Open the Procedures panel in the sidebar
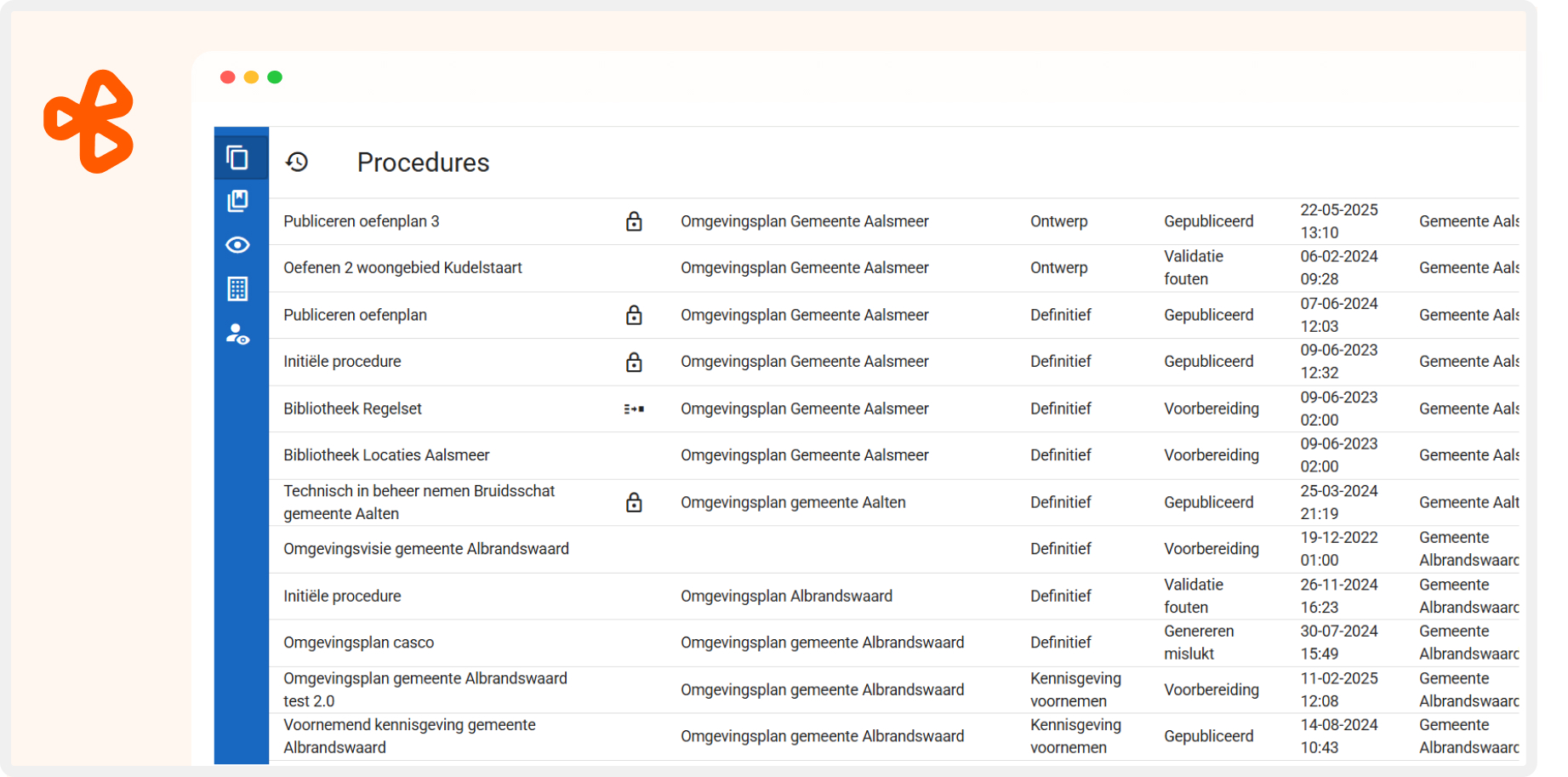 click(239, 157)
